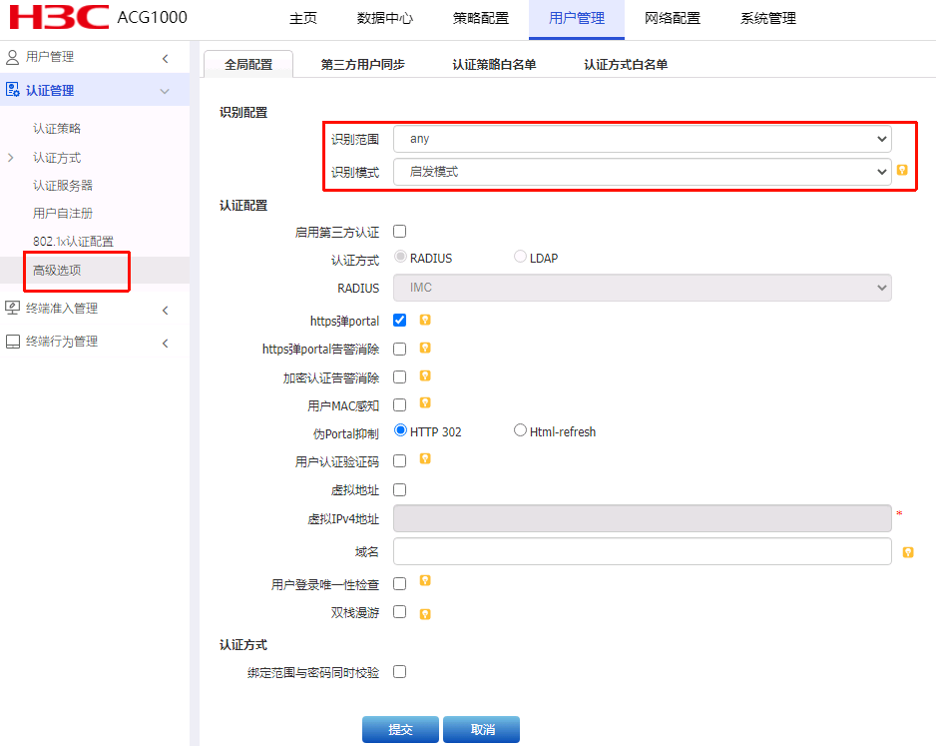Expand 认证方式 in the sidebar
The image size is (936, 746).
pos(57,158)
